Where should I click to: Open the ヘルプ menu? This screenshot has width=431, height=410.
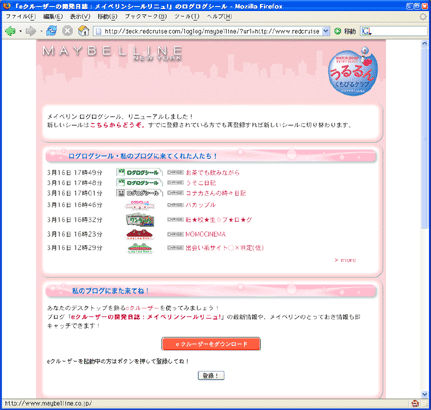[x=219, y=16]
